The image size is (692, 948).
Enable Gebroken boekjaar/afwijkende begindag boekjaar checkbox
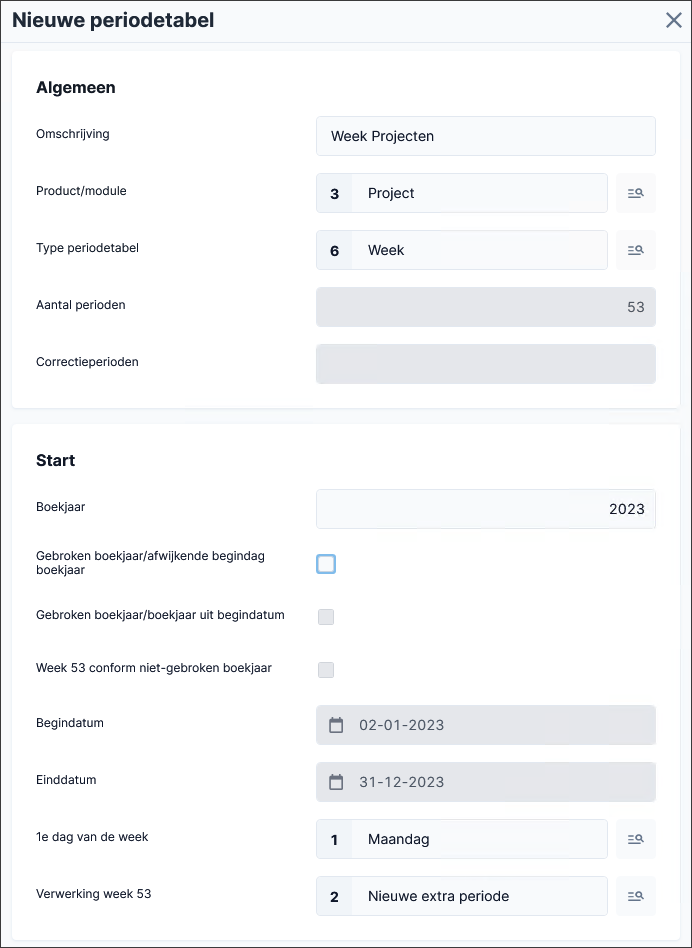pos(326,564)
